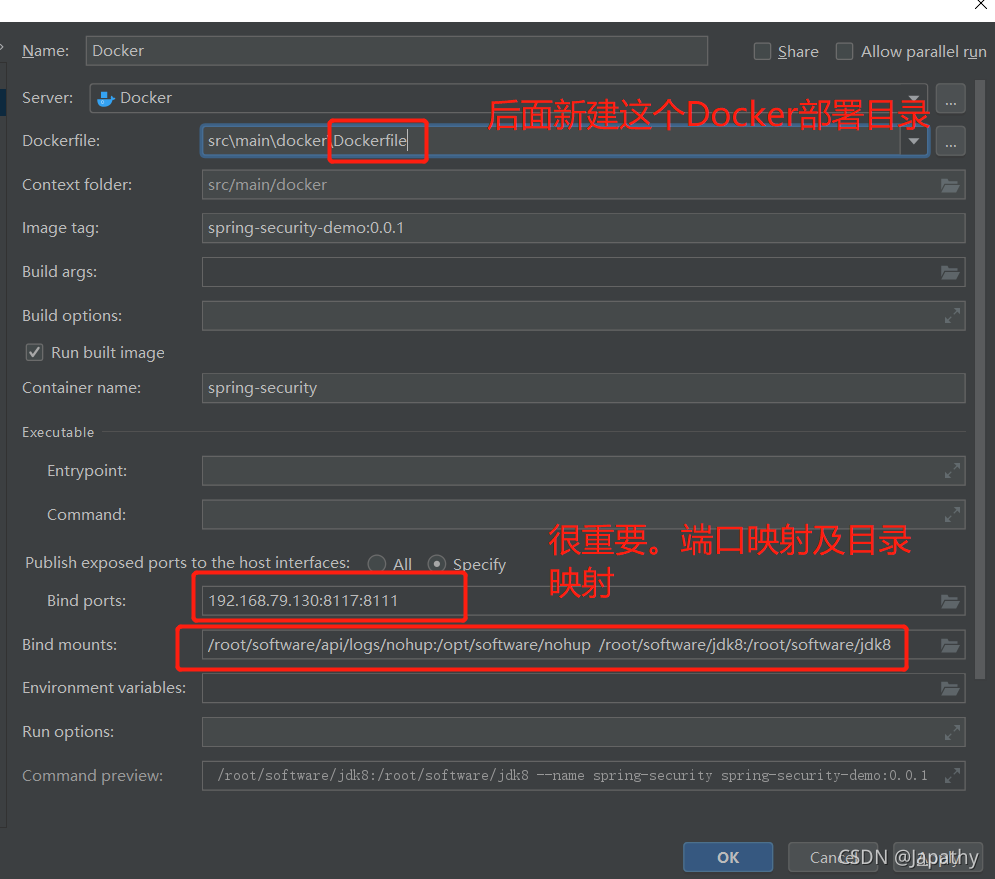Click the Command input field
This screenshot has width=995, height=879.
coord(583,514)
